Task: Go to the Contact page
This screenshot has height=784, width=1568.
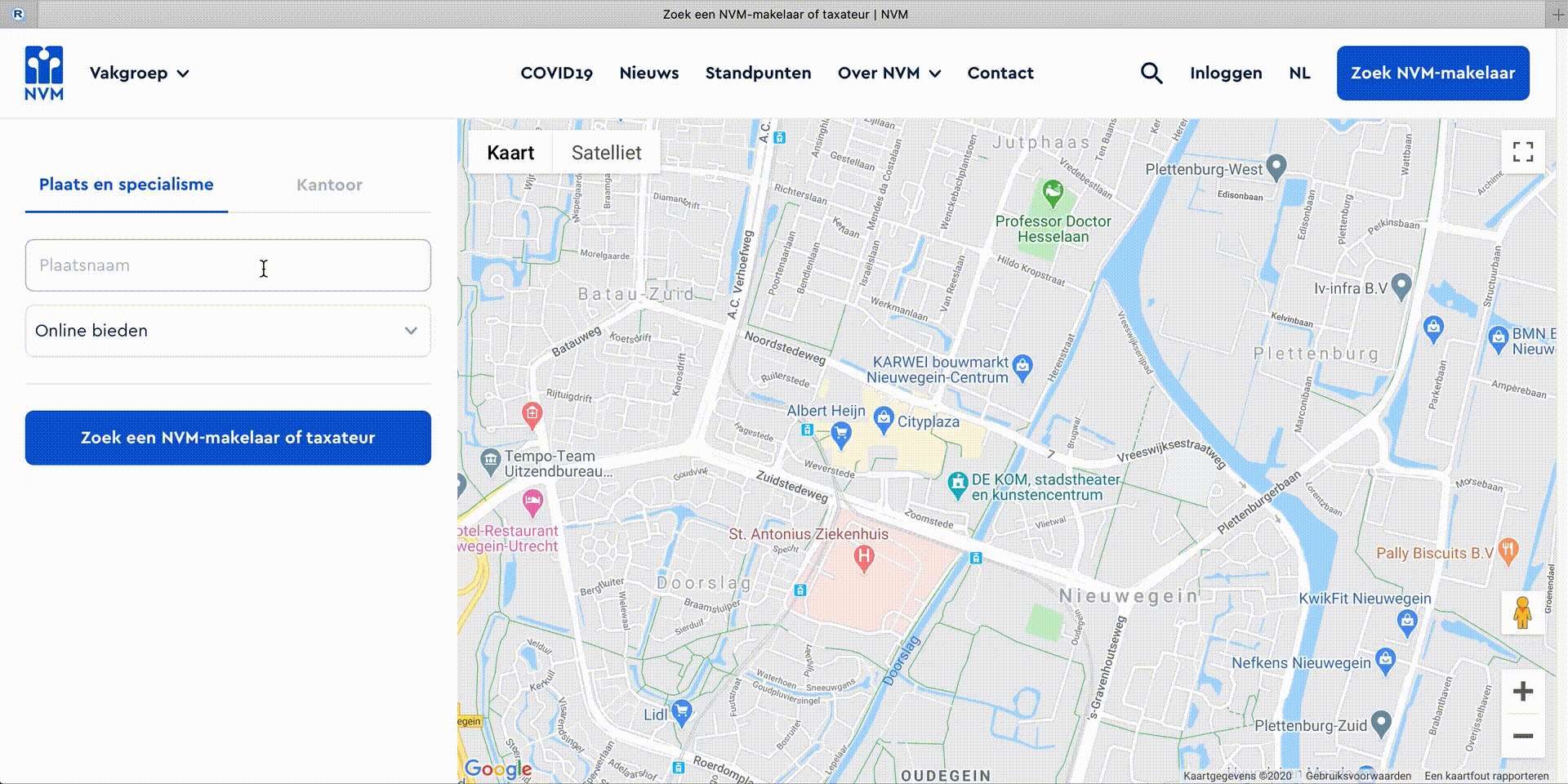Action: [1000, 73]
